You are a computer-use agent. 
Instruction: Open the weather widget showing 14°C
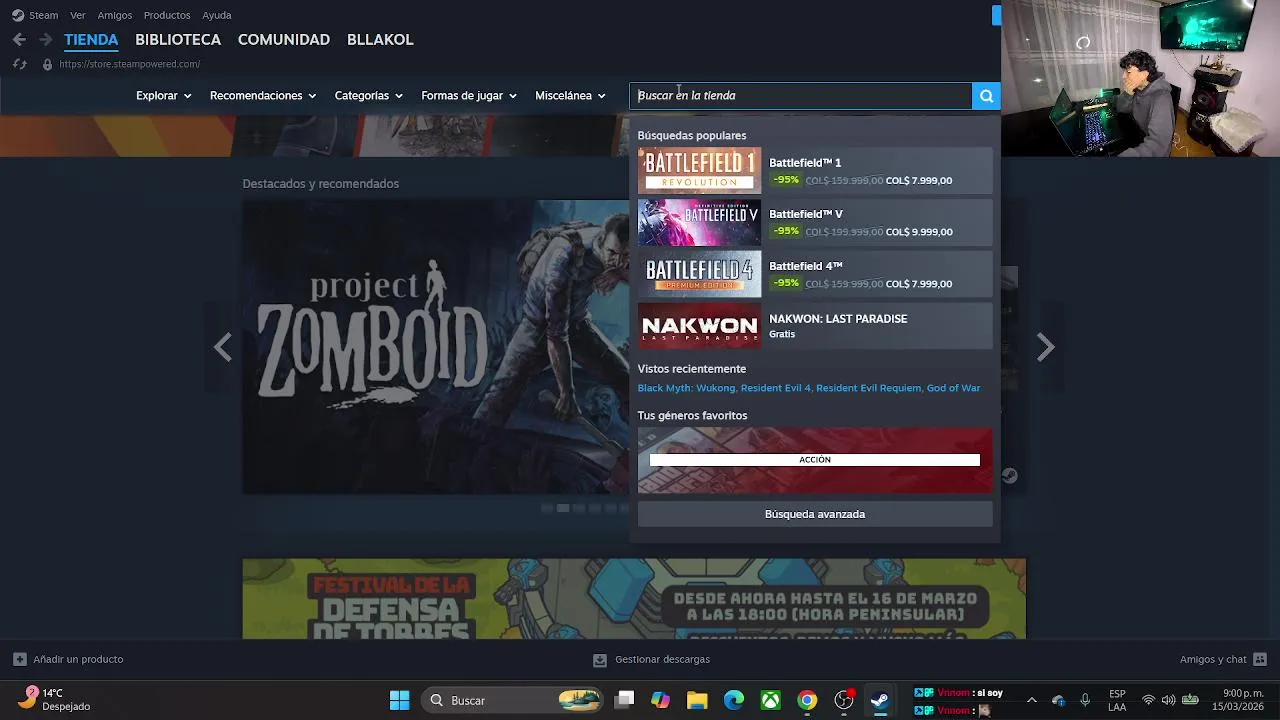[x=55, y=699]
